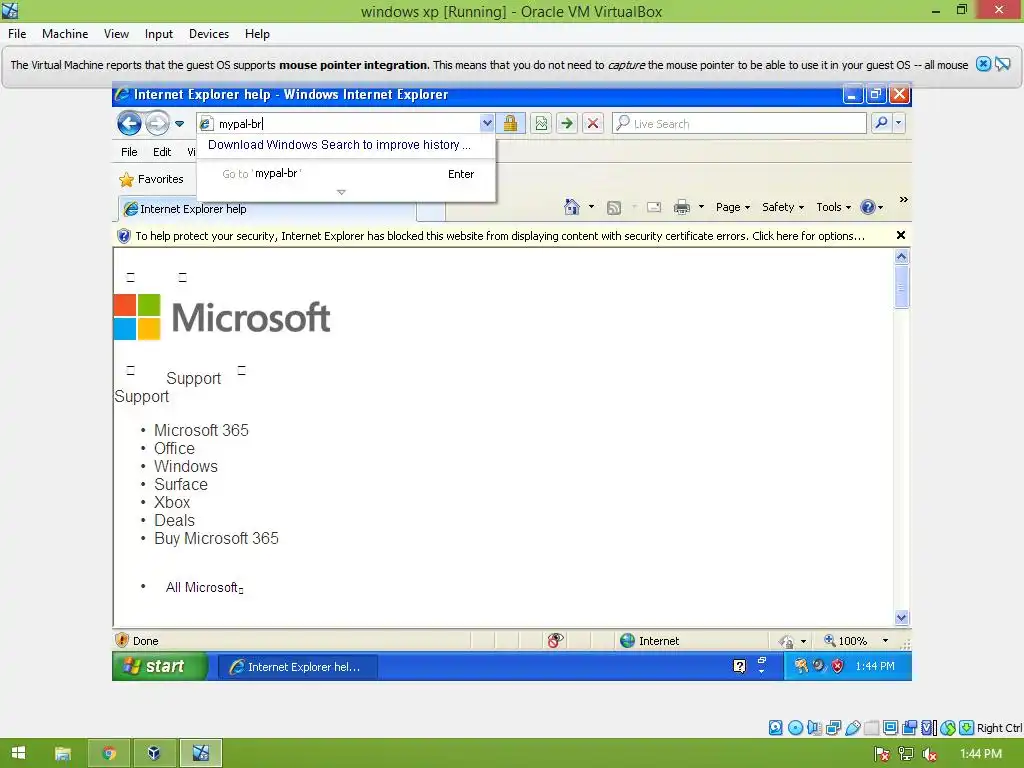1024x768 pixels.
Task: Click the New Tab button
Action: pyautogui.click(x=431, y=211)
